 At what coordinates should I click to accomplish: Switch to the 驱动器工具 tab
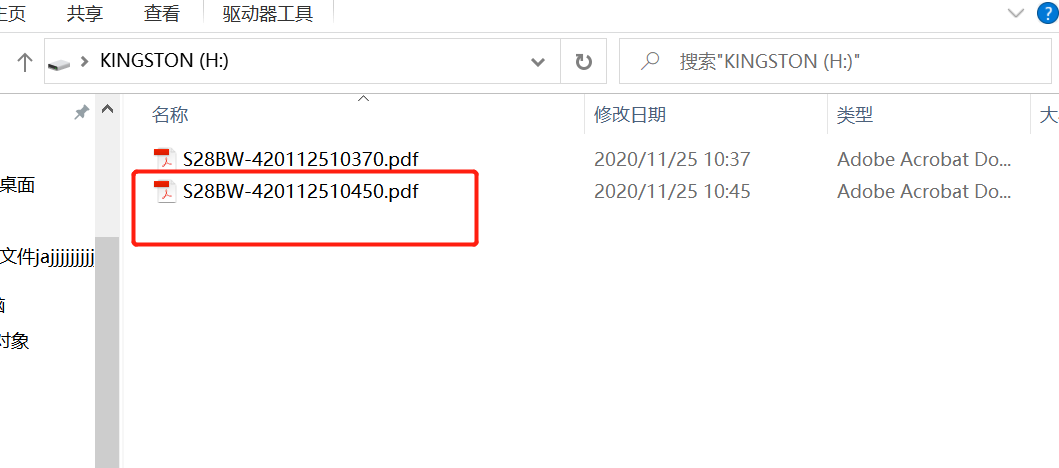point(268,14)
